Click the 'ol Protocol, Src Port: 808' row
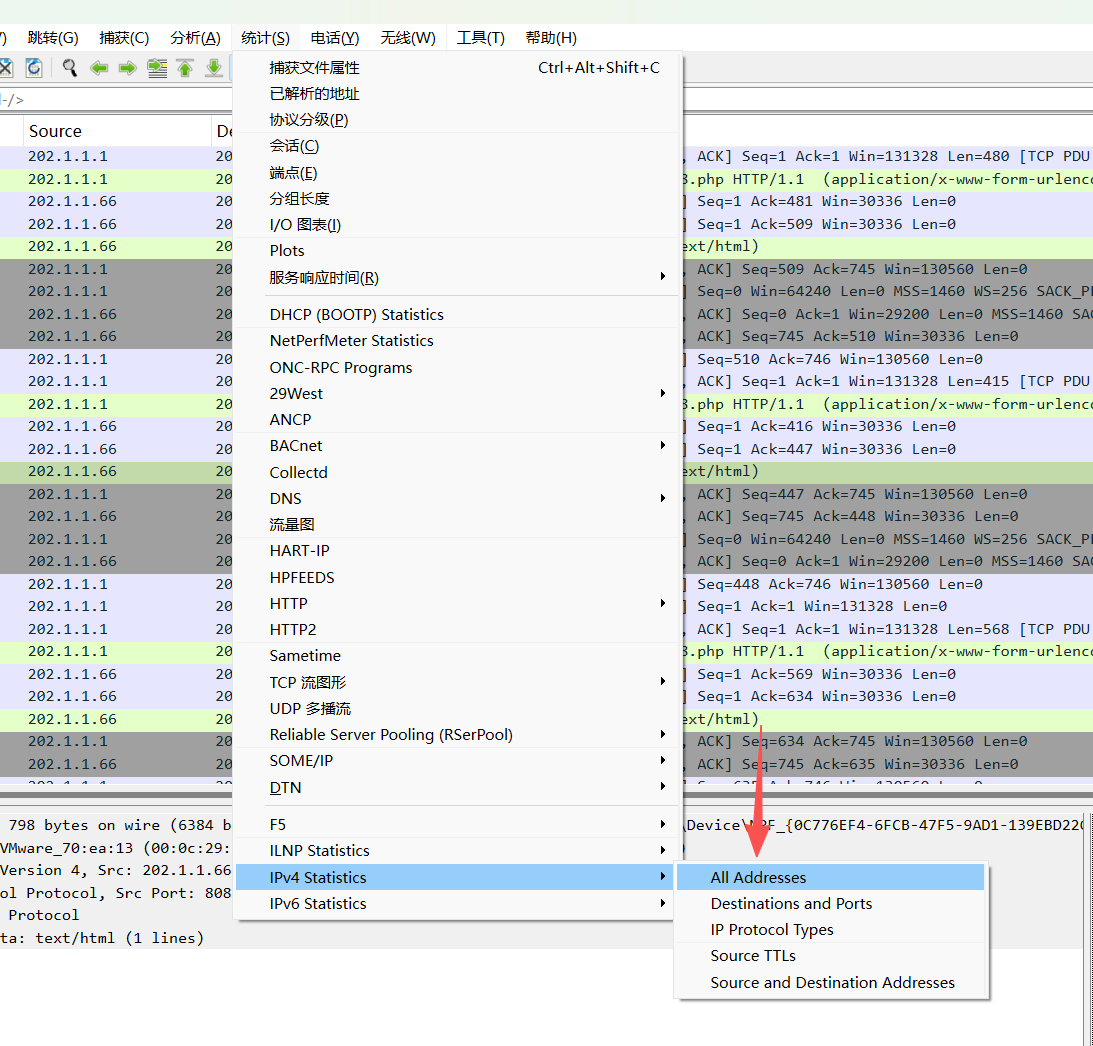 (116, 894)
